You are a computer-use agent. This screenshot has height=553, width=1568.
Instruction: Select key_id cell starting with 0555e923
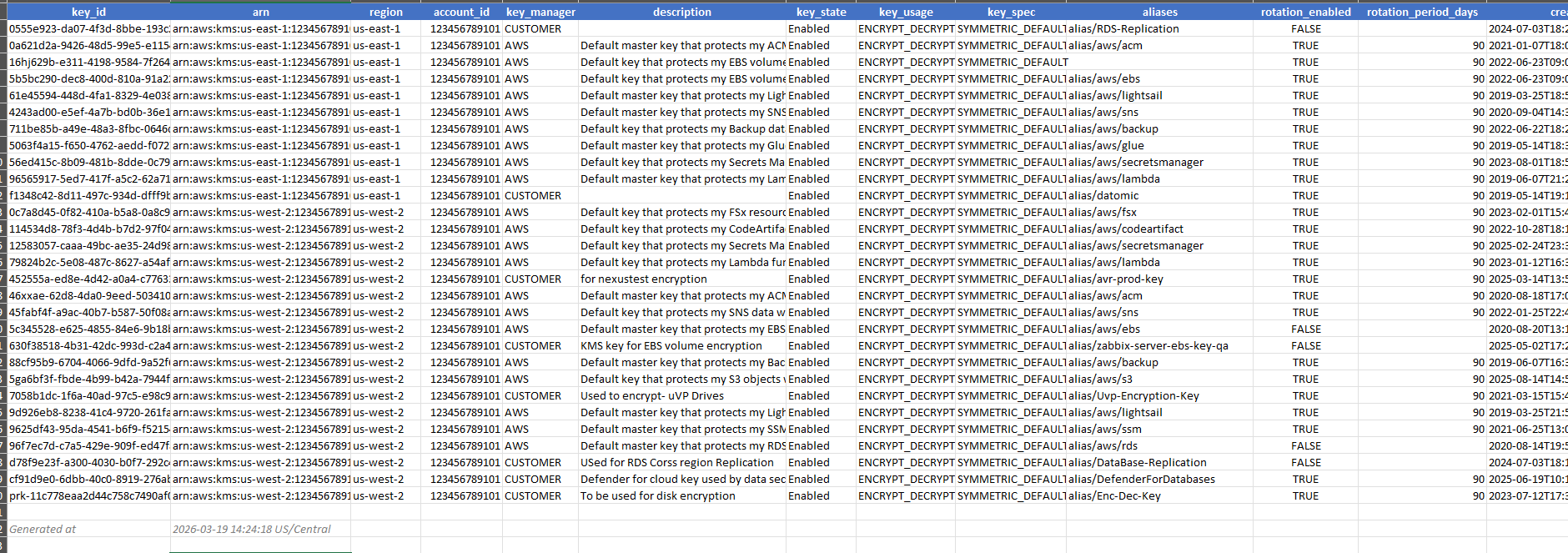[88, 28]
